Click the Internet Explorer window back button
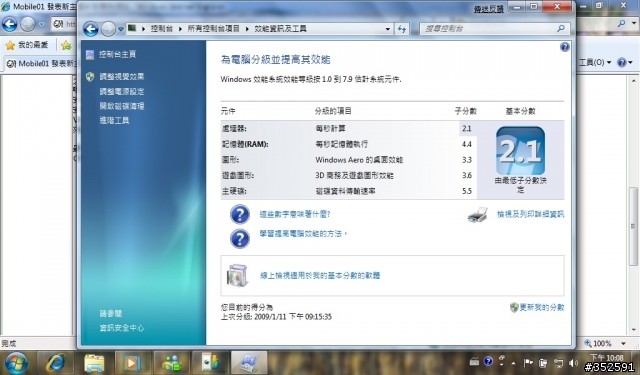The height and width of the screenshot is (375, 640). point(10,24)
